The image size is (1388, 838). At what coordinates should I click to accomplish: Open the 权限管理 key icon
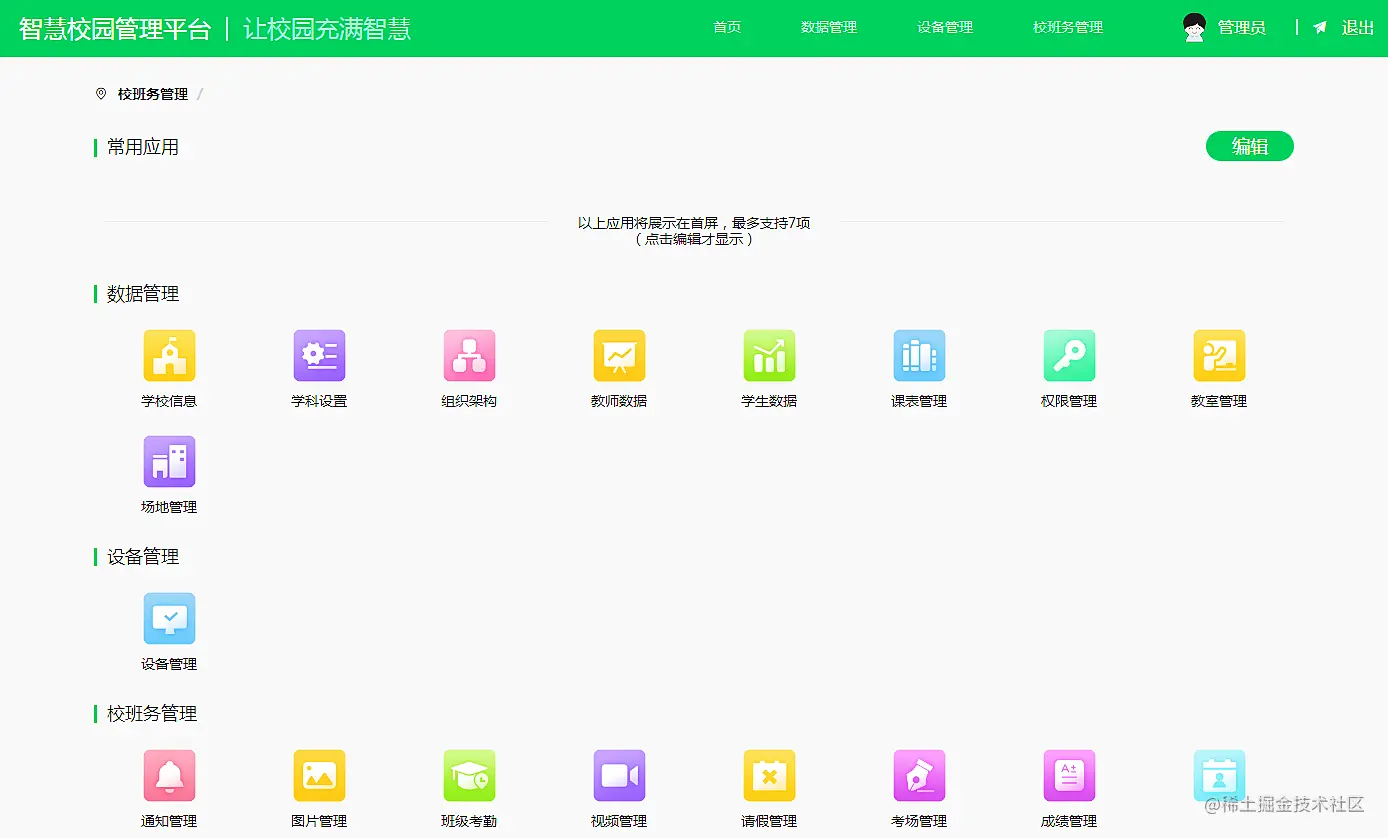[x=1068, y=355]
